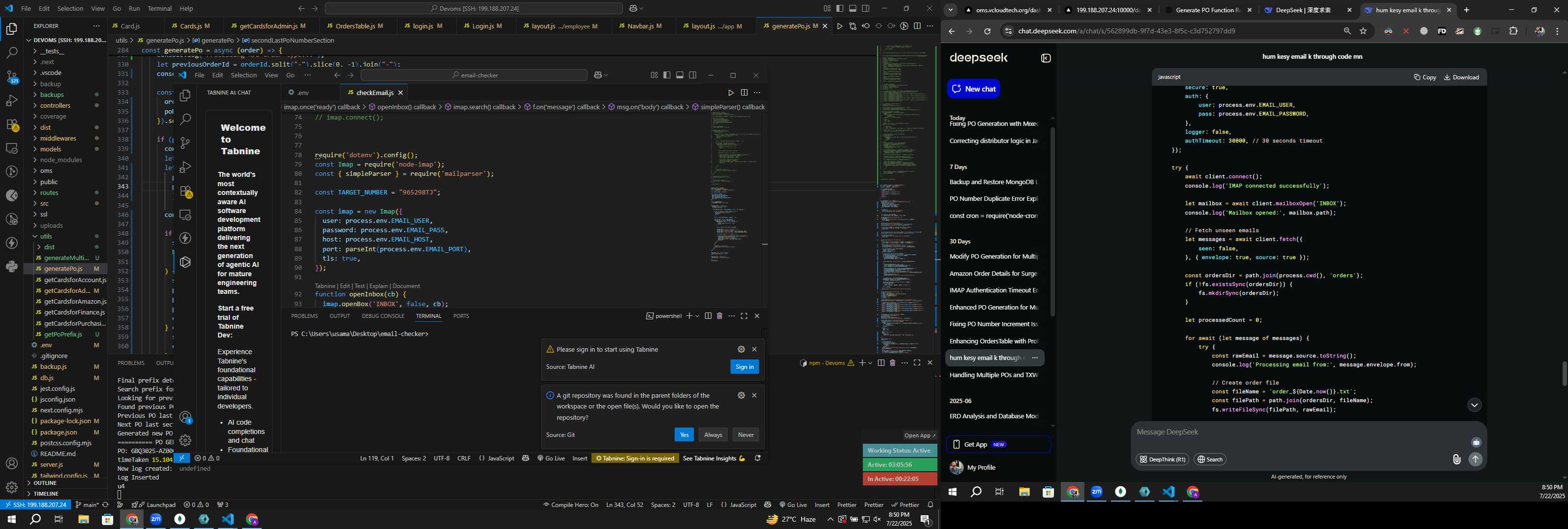Toggle secondary side bar in email-checker title bar
The height and width of the screenshot is (529, 1568).
click(x=693, y=75)
